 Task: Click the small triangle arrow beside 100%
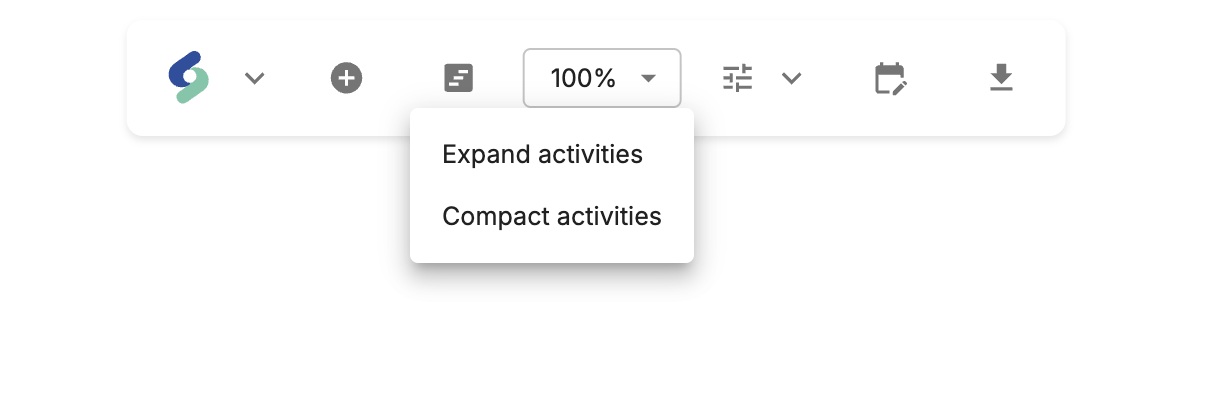tap(648, 77)
